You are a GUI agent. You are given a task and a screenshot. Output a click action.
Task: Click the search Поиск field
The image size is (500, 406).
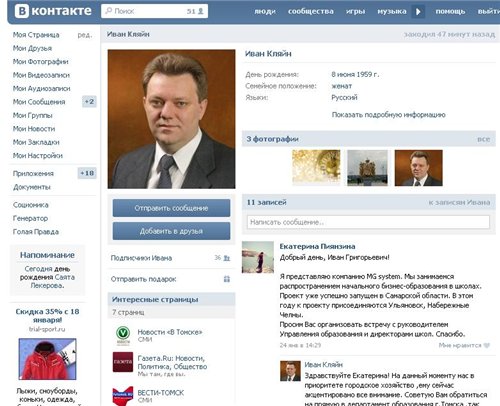(154, 11)
